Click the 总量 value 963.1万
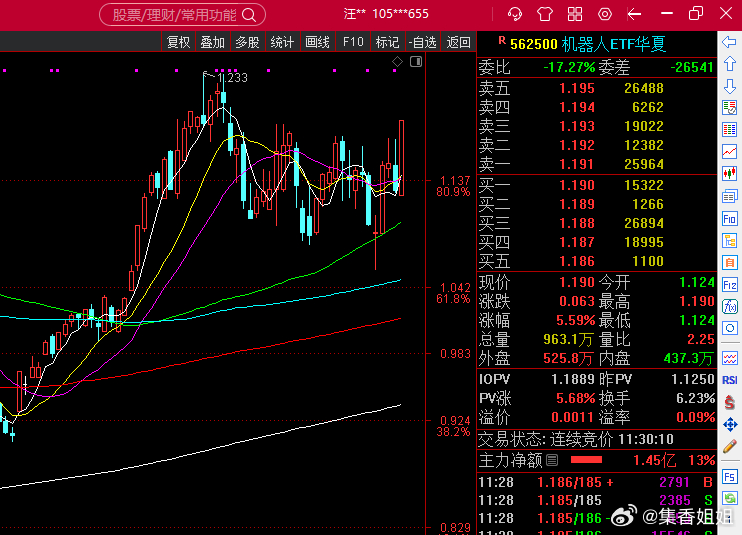The height and width of the screenshot is (535, 742). [568, 339]
